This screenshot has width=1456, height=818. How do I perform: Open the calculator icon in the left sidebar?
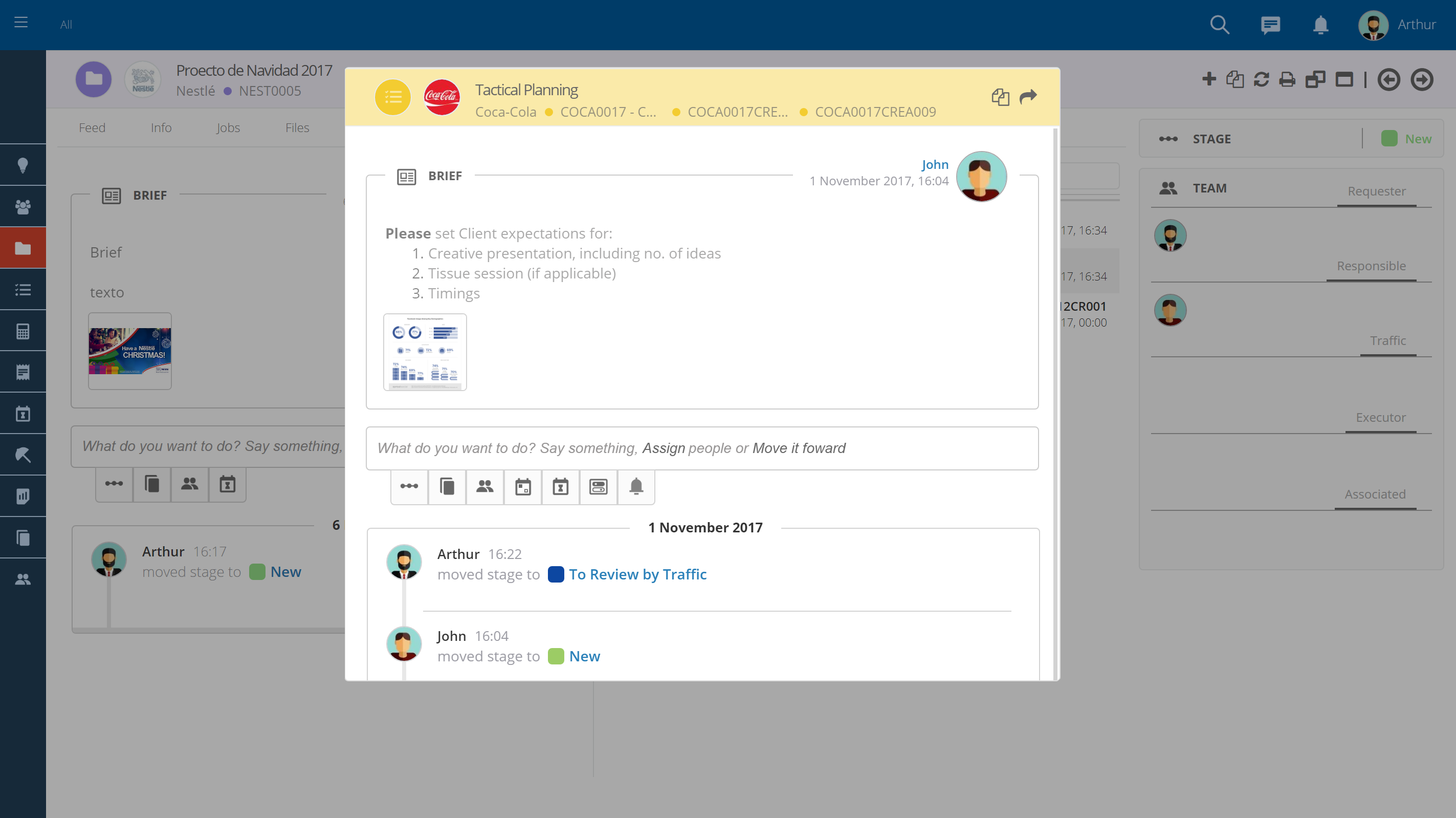click(x=23, y=331)
